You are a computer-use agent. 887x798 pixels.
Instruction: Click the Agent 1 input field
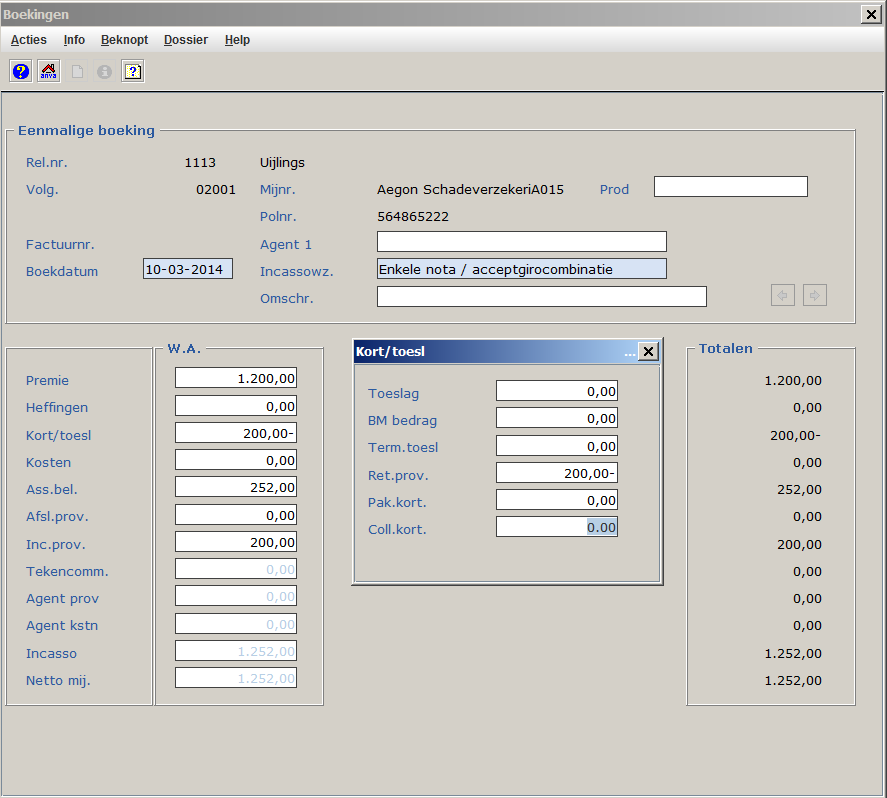pos(521,242)
